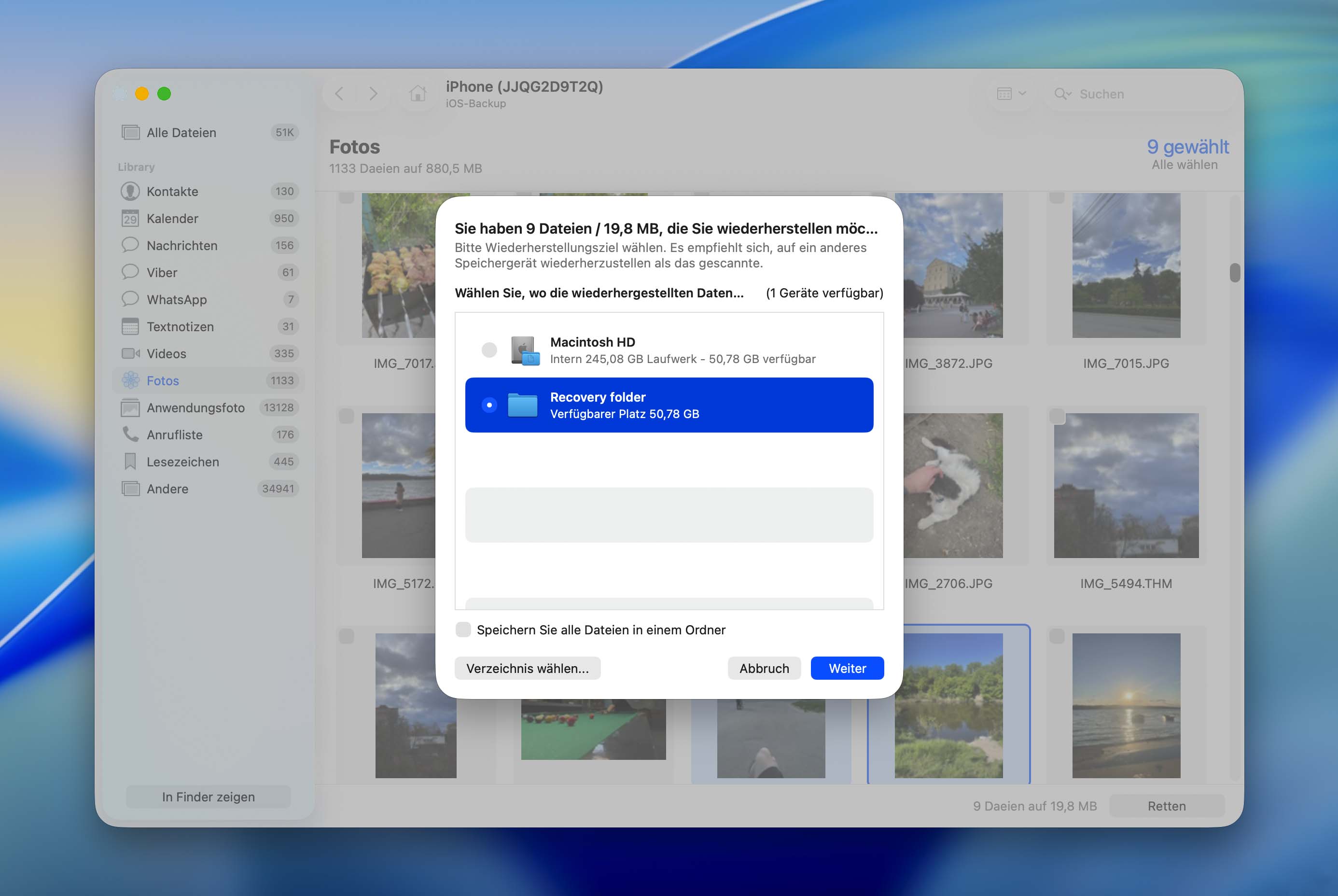Screen dimensions: 1338x896
Task: Click In Finder zeigen button
Action: (x=209, y=797)
